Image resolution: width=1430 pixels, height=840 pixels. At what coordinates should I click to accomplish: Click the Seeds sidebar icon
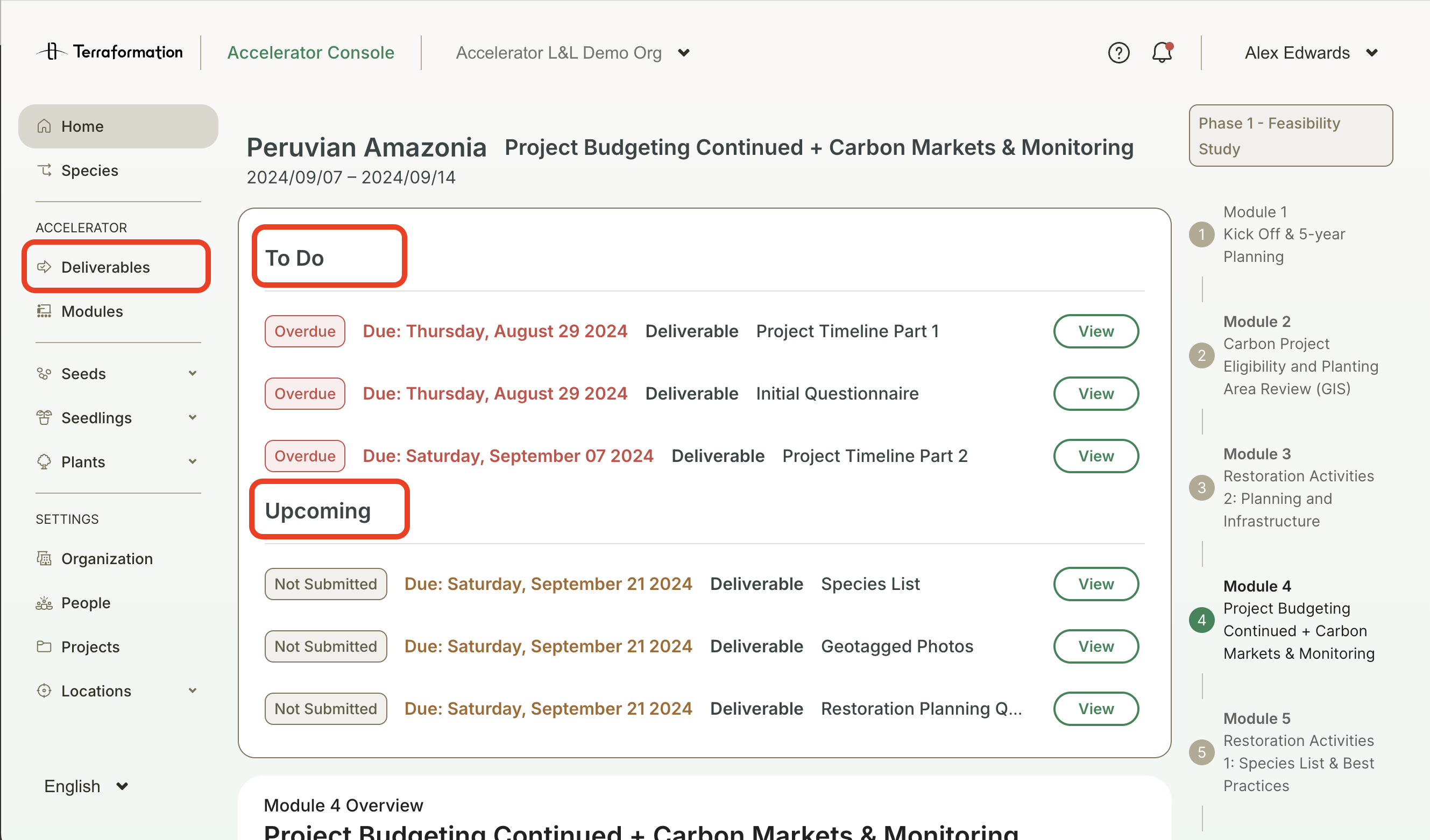[x=44, y=373]
